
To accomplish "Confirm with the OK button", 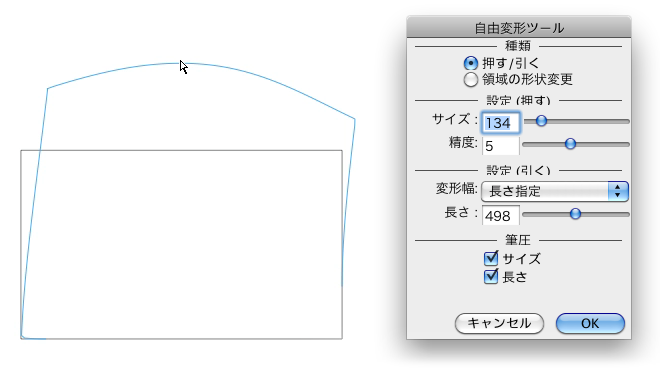I will pos(590,323).
